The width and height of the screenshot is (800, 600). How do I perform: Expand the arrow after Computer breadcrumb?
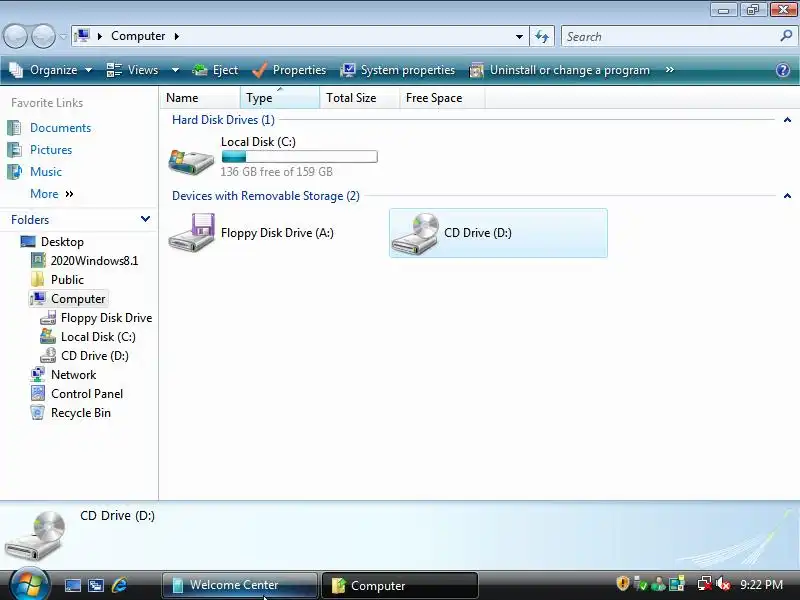click(x=177, y=36)
